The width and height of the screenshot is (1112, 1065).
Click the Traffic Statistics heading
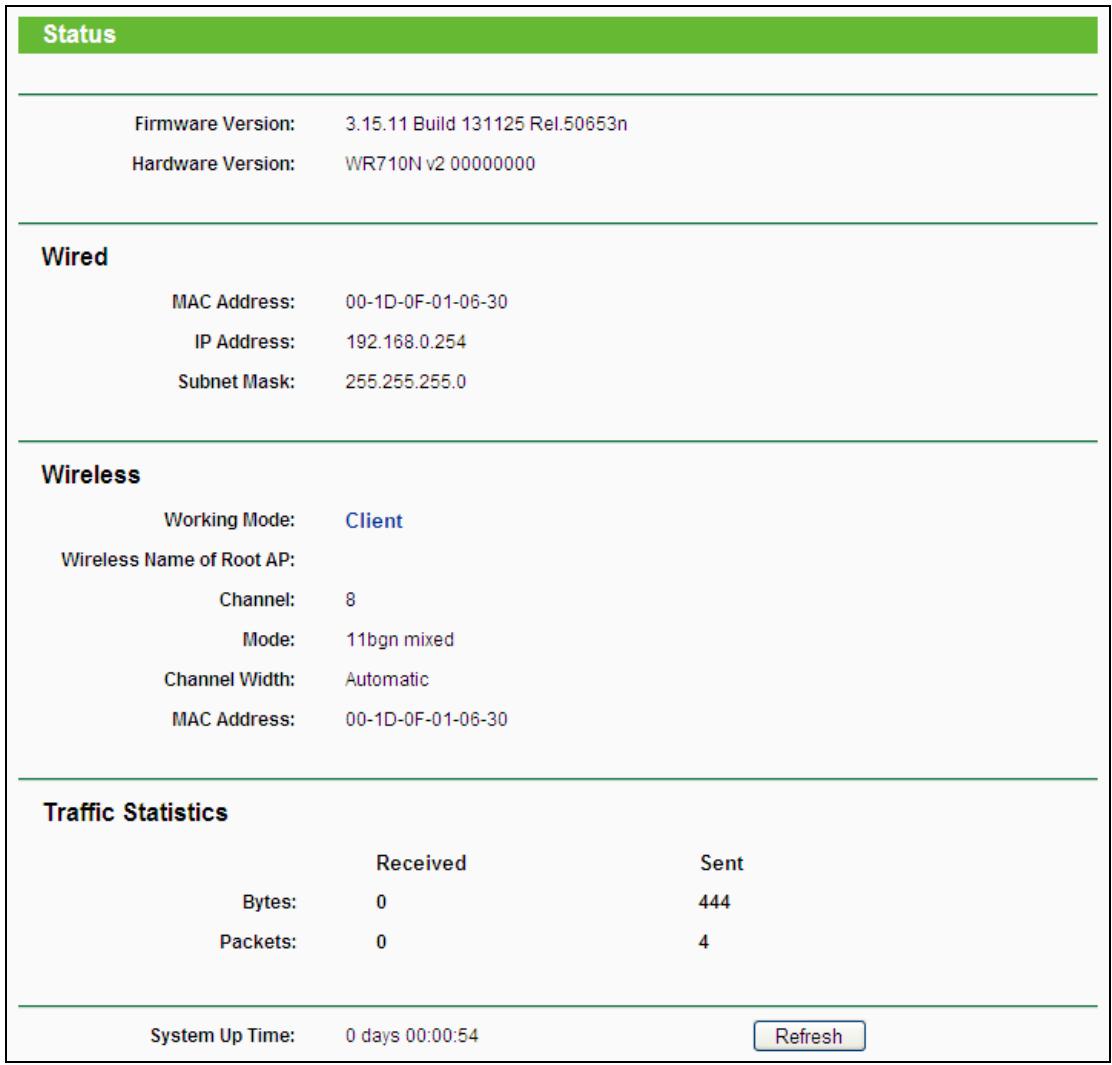[x=135, y=812]
